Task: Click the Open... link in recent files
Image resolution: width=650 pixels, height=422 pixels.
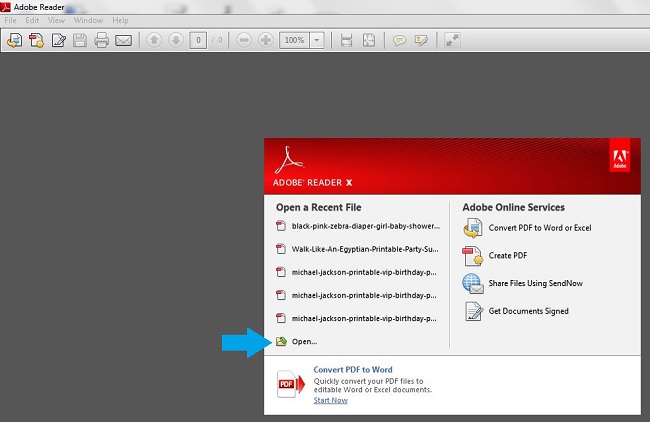Action: [x=304, y=342]
